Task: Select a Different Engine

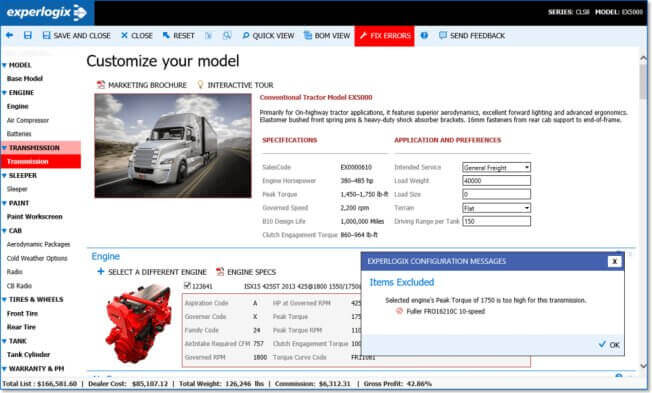Action: (x=152, y=272)
